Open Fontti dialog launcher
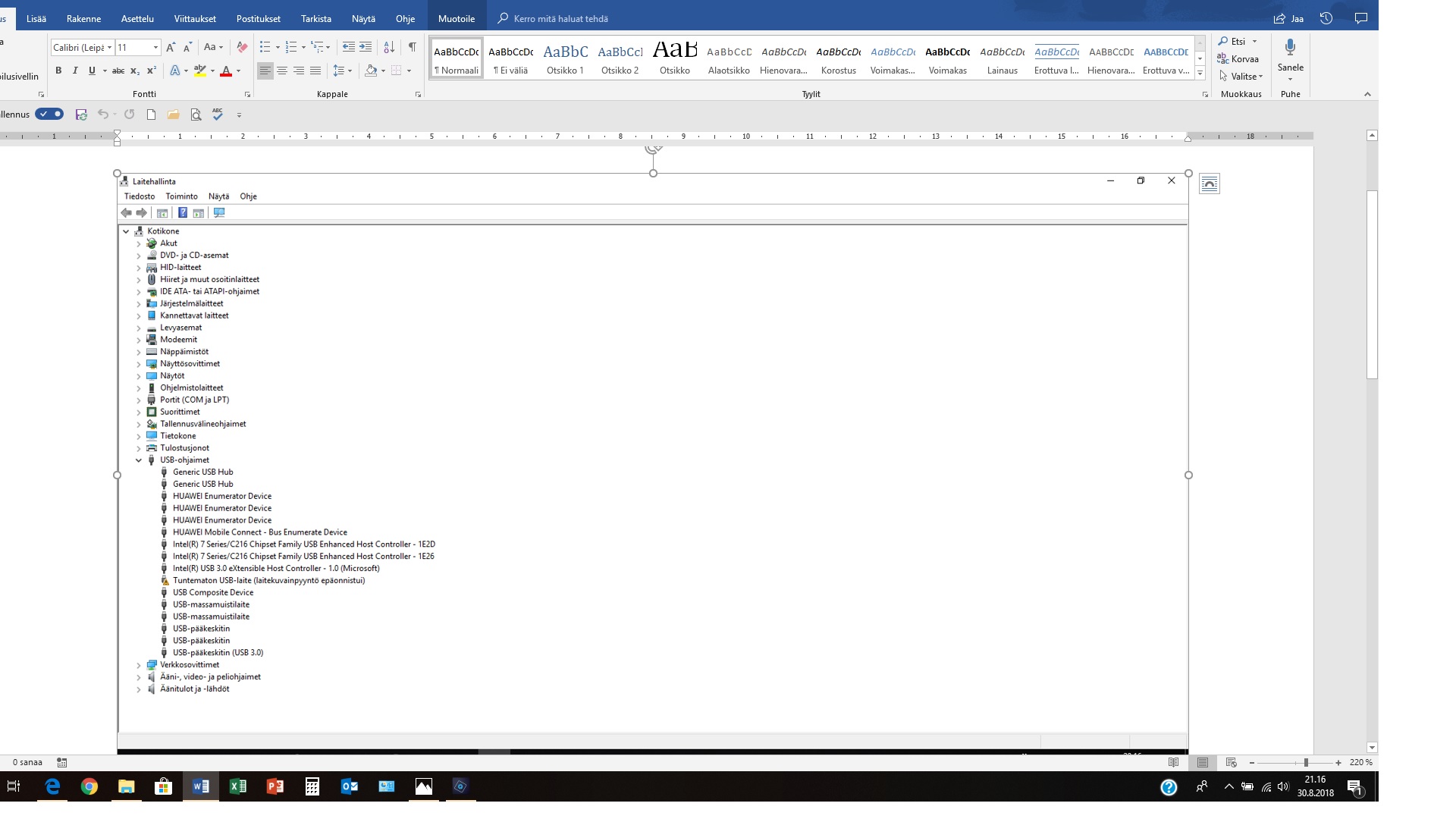This screenshot has height=819, width=1456. (x=247, y=95)
